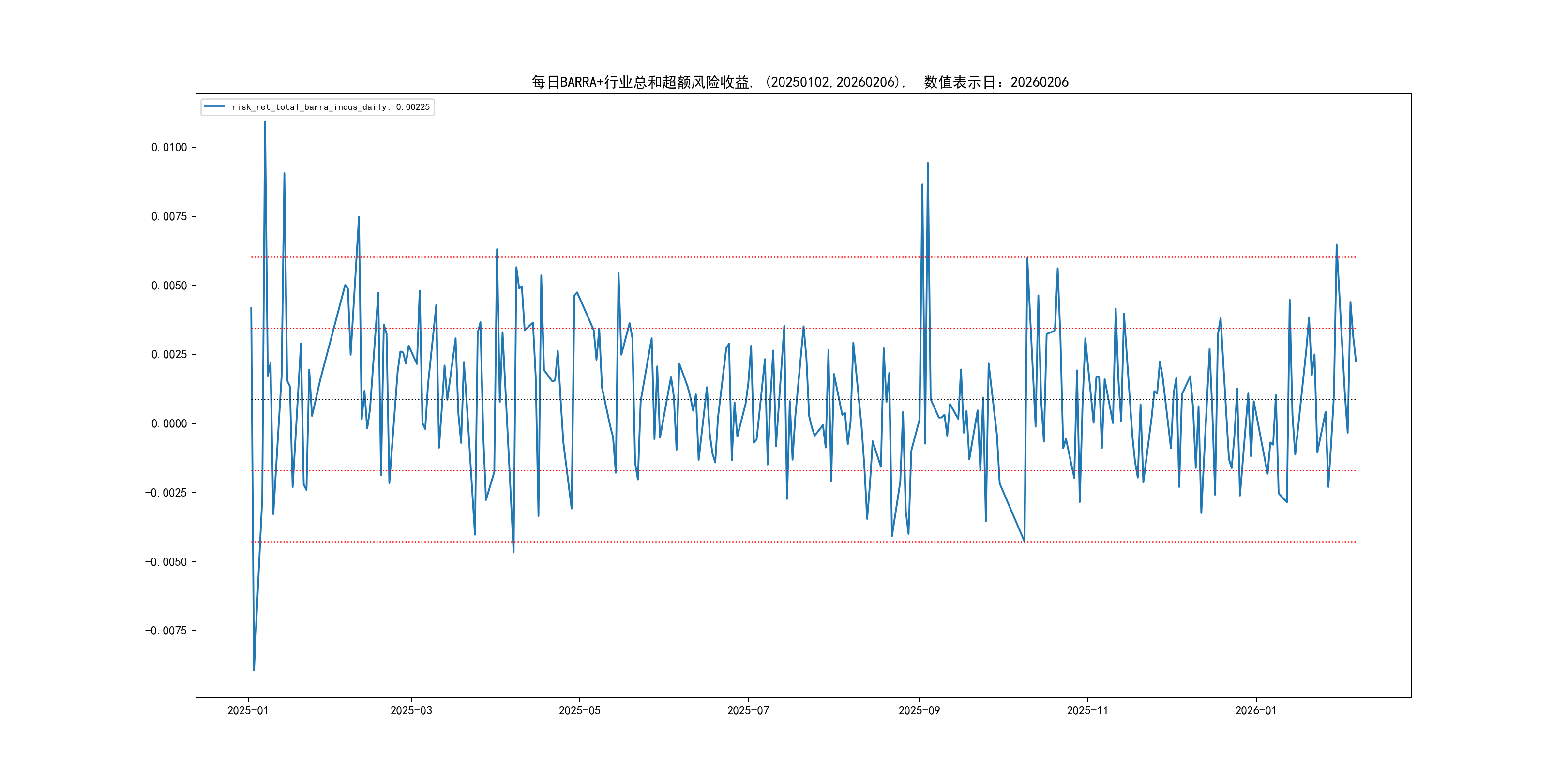Click the 0.0000 y-axis tick label

pyautogui.click(x=169, y=423)
